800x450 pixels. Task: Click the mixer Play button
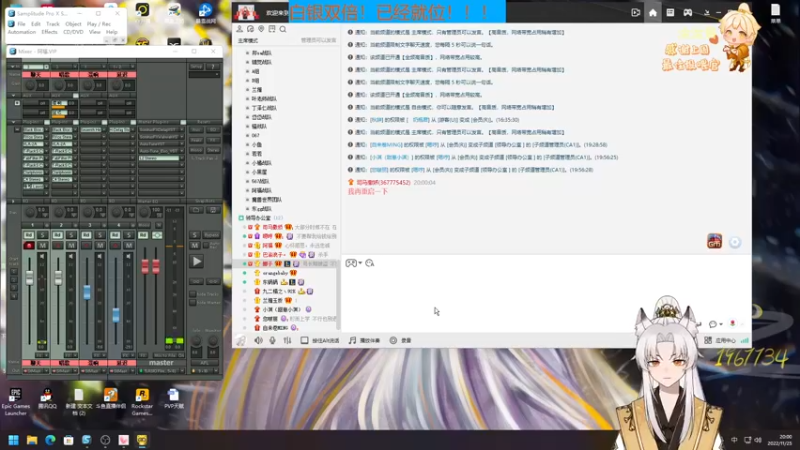pos(197,262)
